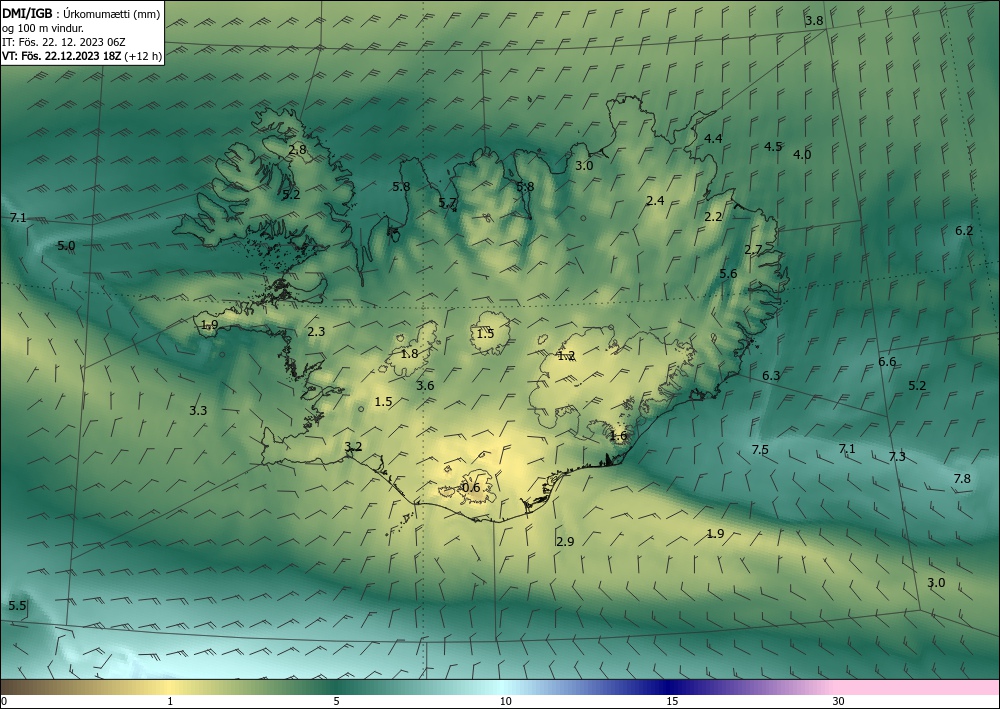Select the 5.7 value on the map
This screenshot has height=709, width=1000.
[448, 203]
